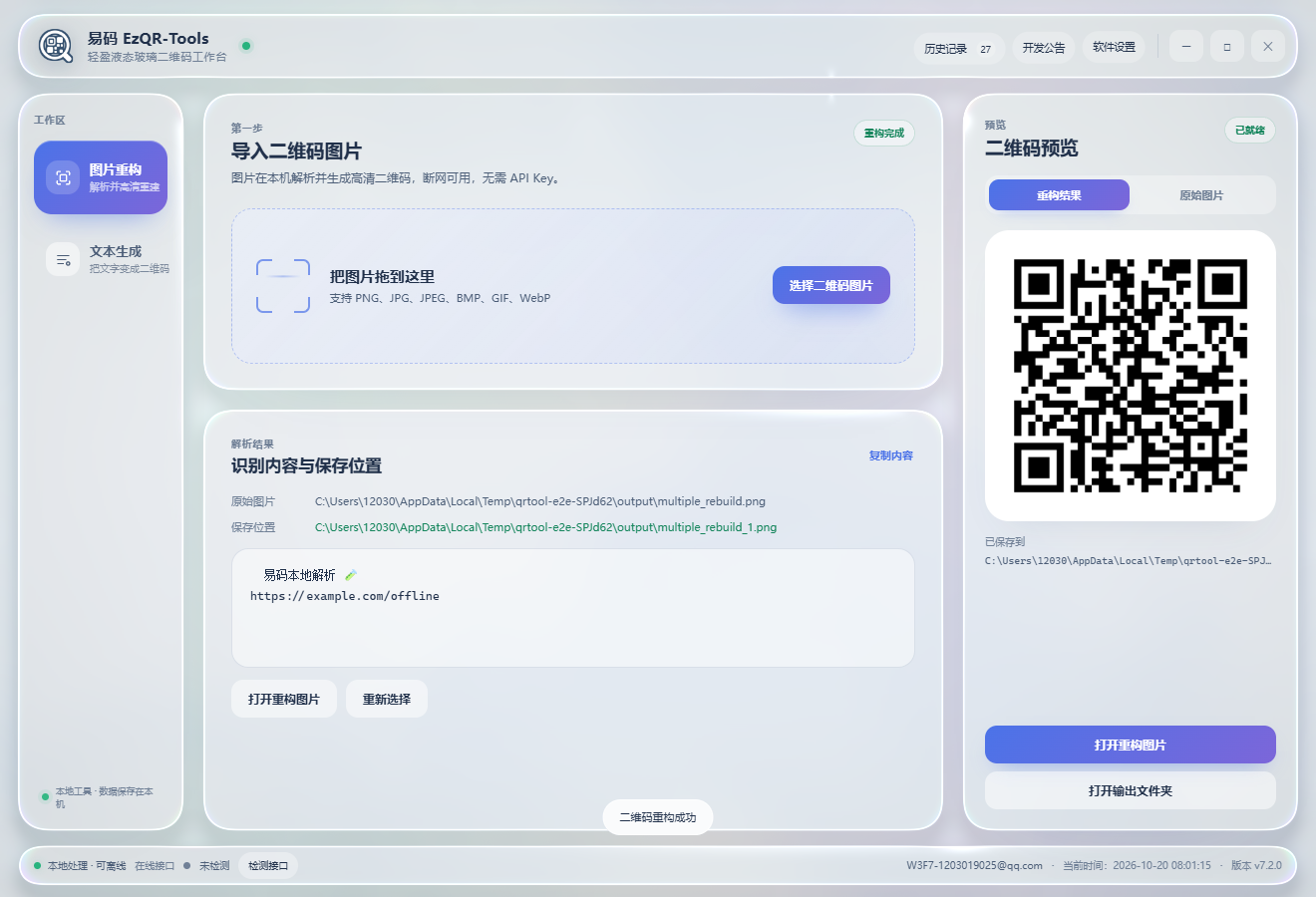Maximize the EzQR-Tools window
The height and width of the screenshot is (897, 1316).
[1227, 47]
